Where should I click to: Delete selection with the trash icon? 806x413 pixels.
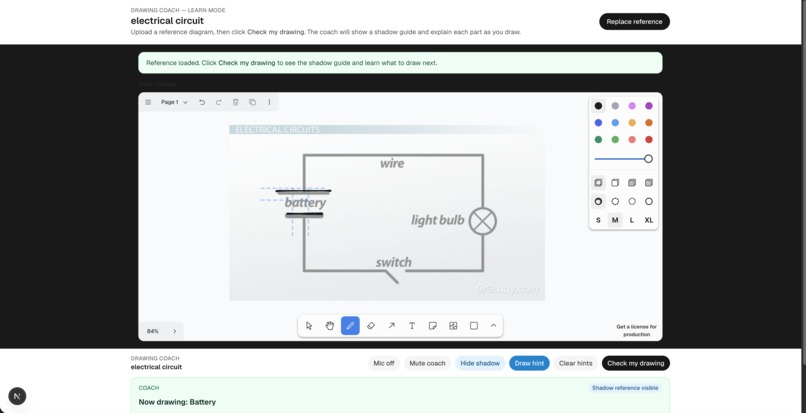click(x=235, y=102)
